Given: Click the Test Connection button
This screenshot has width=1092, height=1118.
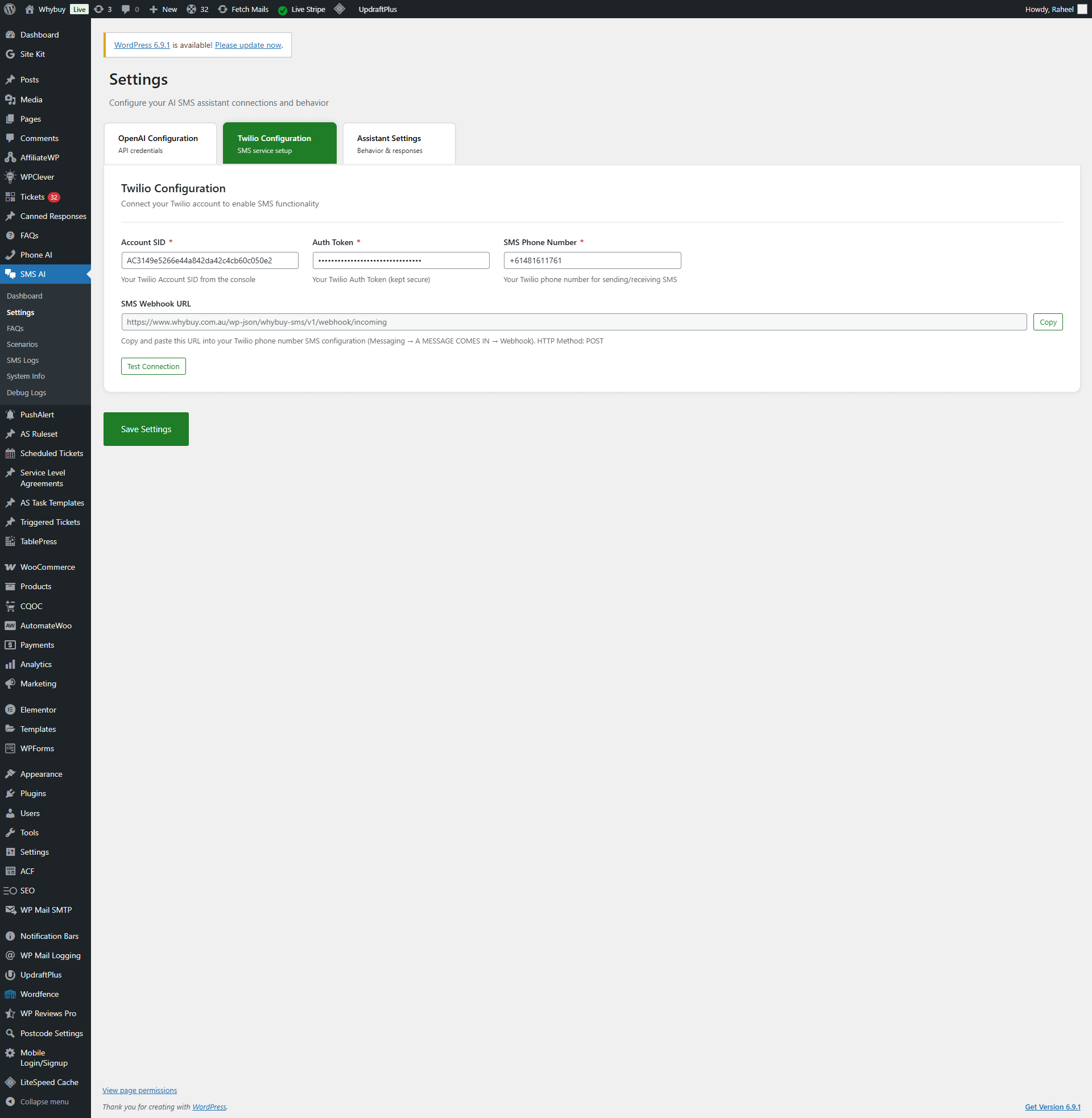Looking at the screenshot, I should (x=153, y=366).
